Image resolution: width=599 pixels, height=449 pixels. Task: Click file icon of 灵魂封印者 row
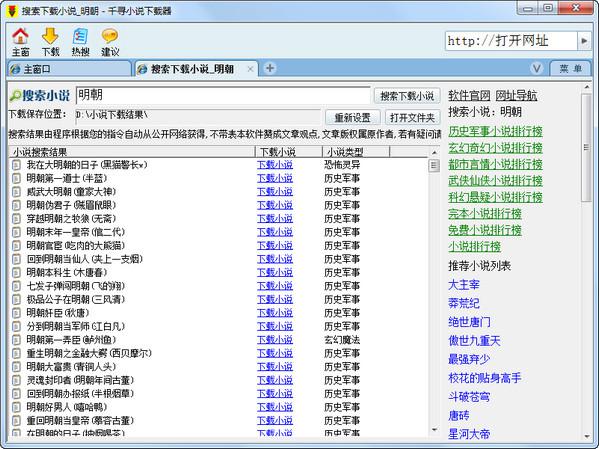pyautogui.click(x=16, y=381)
